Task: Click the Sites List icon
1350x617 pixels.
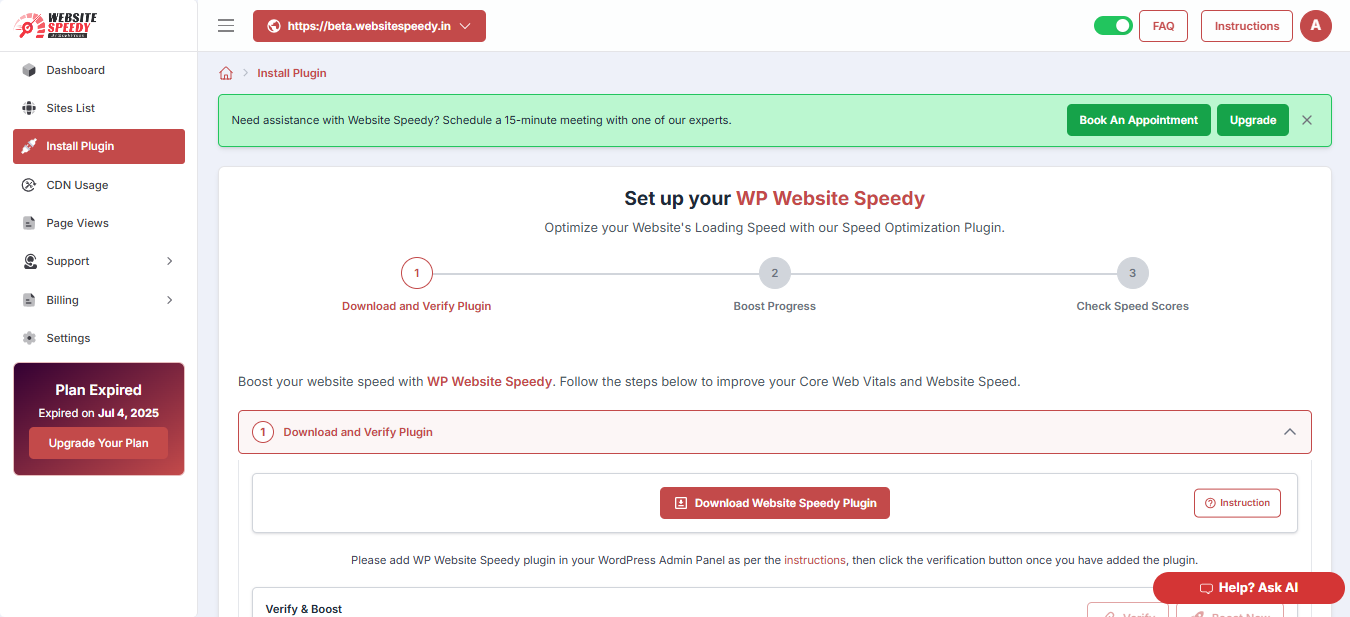Action: coord(29,108)
